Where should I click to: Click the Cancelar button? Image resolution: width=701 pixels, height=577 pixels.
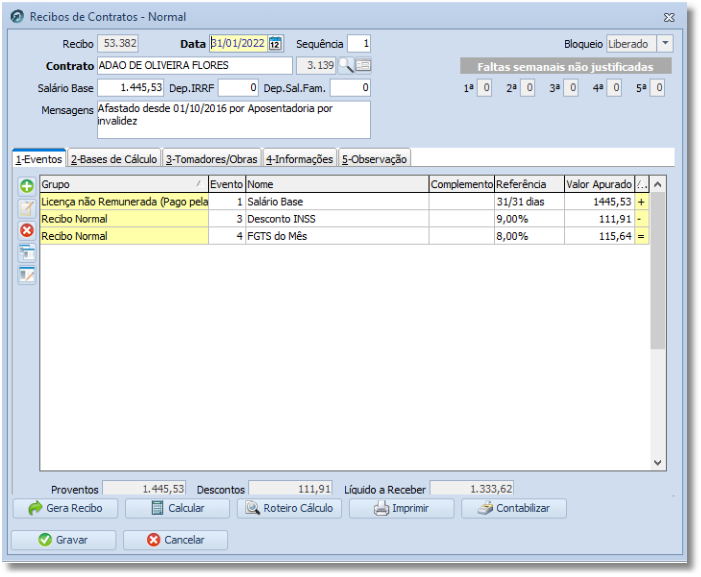tap(175, 540)
